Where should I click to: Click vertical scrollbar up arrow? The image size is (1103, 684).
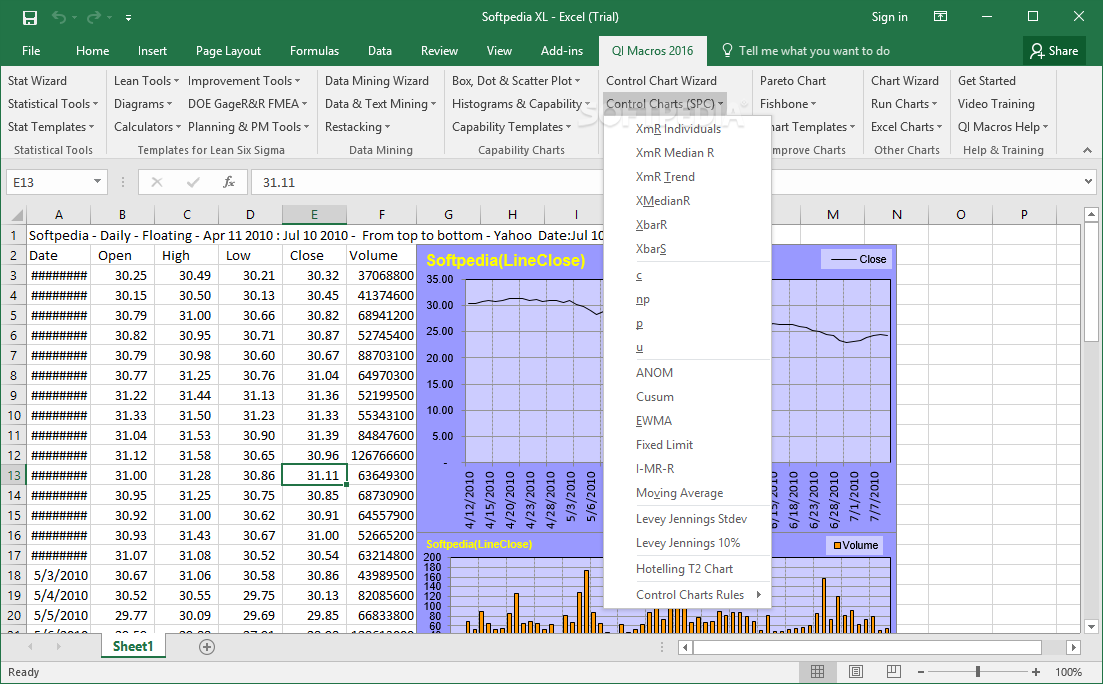point(1091,214)
